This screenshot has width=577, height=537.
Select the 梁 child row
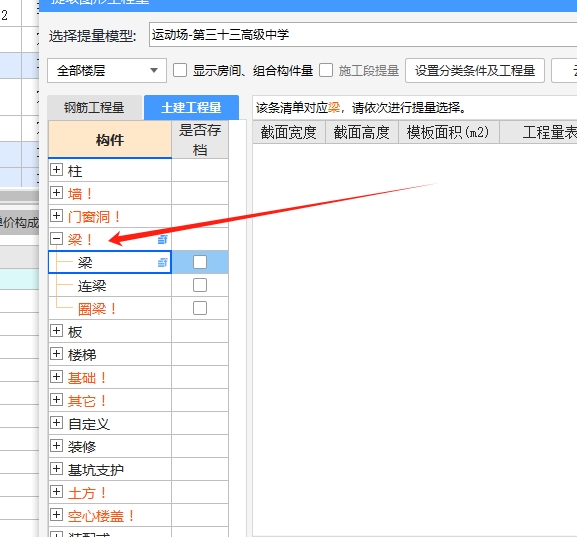[x=110, y=262]
